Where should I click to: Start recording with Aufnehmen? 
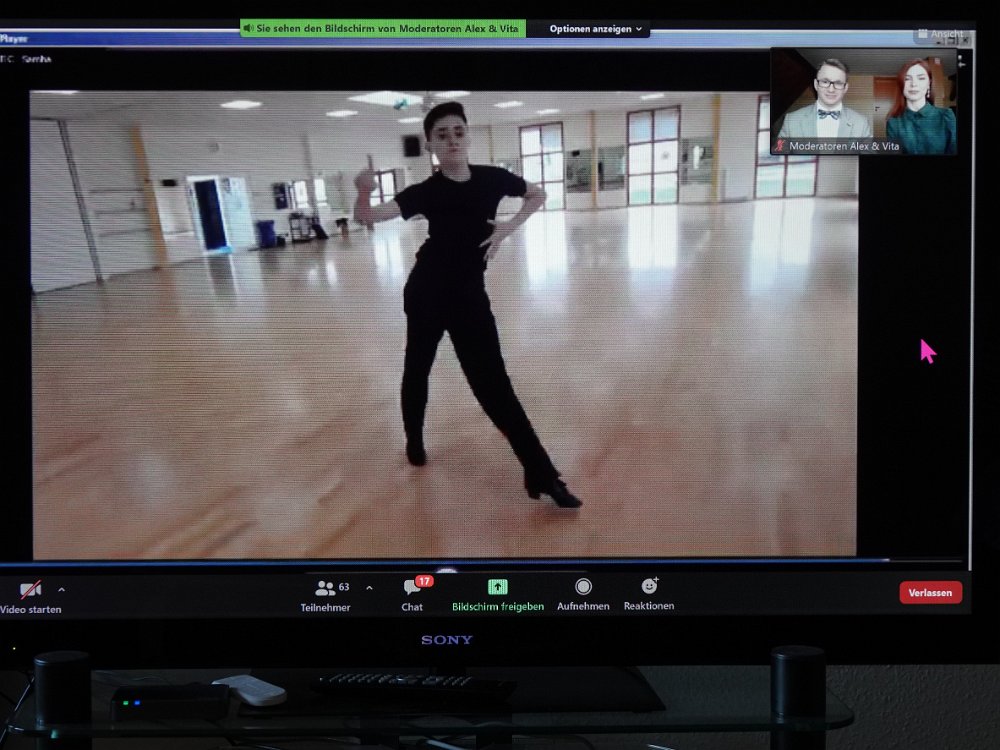[583, 595]
